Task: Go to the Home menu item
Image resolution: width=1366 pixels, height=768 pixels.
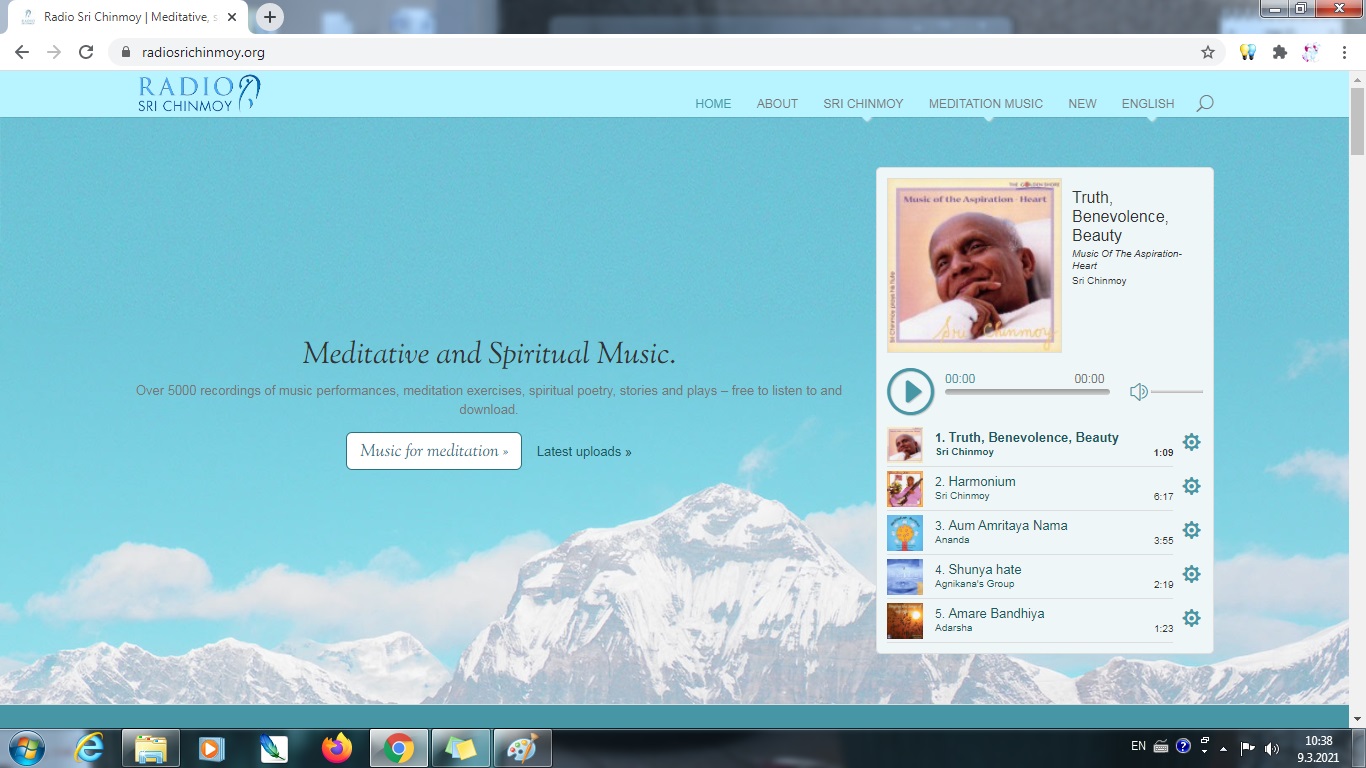Action: click(713, 103)
